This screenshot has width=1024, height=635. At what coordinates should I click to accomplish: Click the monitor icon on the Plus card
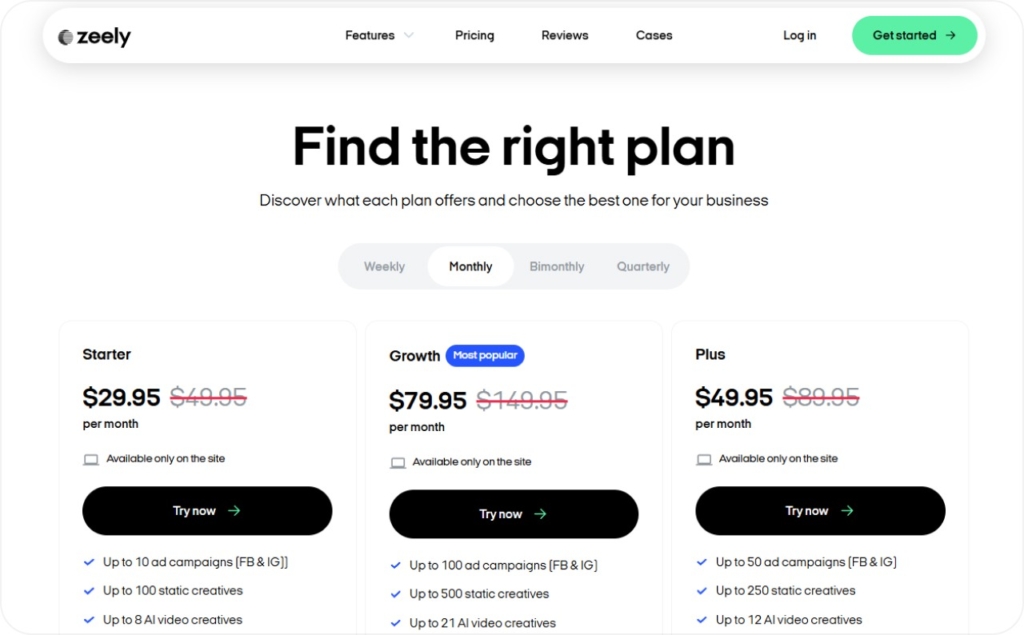[x=704, y=458]
